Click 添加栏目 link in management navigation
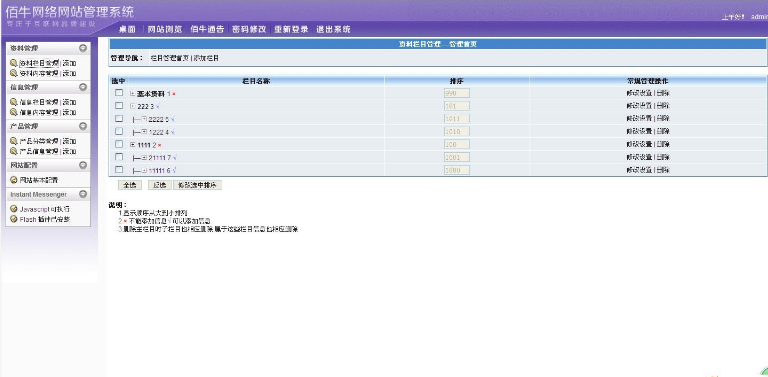768x377 pixels. [206, 58]
